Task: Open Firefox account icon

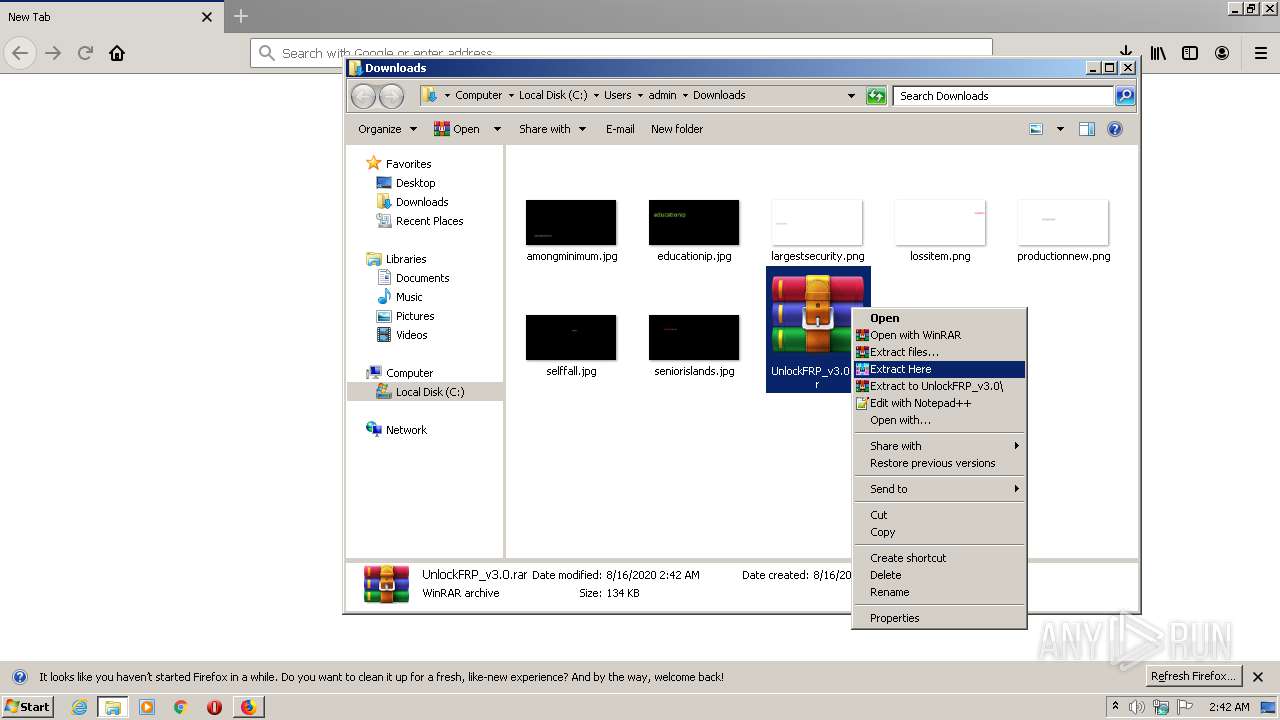Action: pos(1222,53)
